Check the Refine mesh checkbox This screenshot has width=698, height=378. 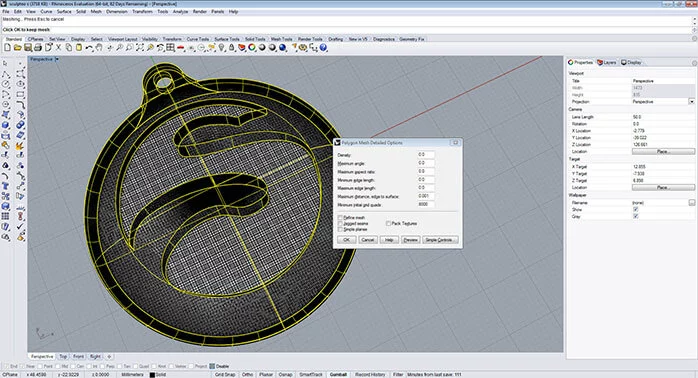coord(341,218)
